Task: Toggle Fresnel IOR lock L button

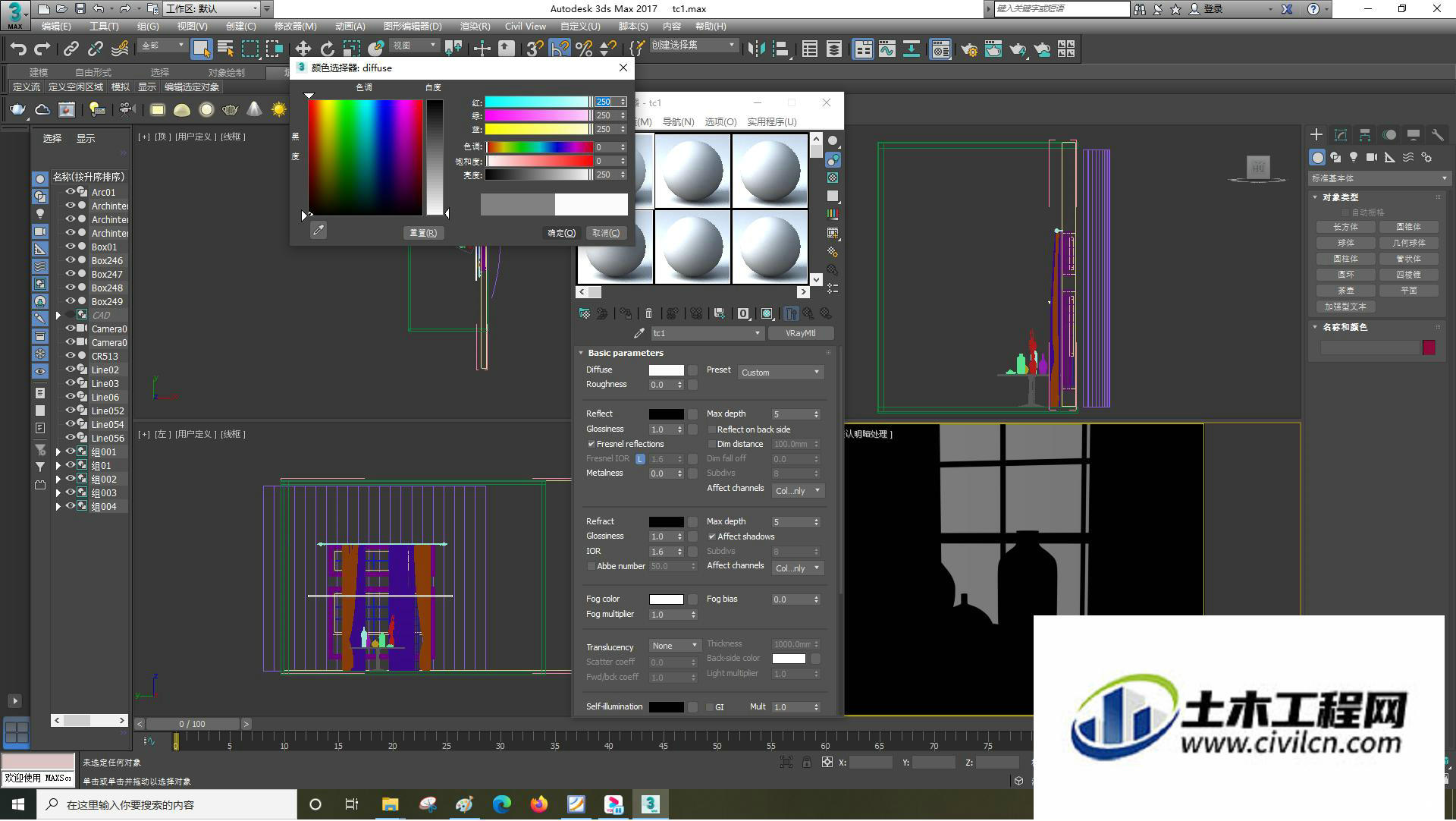Action: coord(641,459)
